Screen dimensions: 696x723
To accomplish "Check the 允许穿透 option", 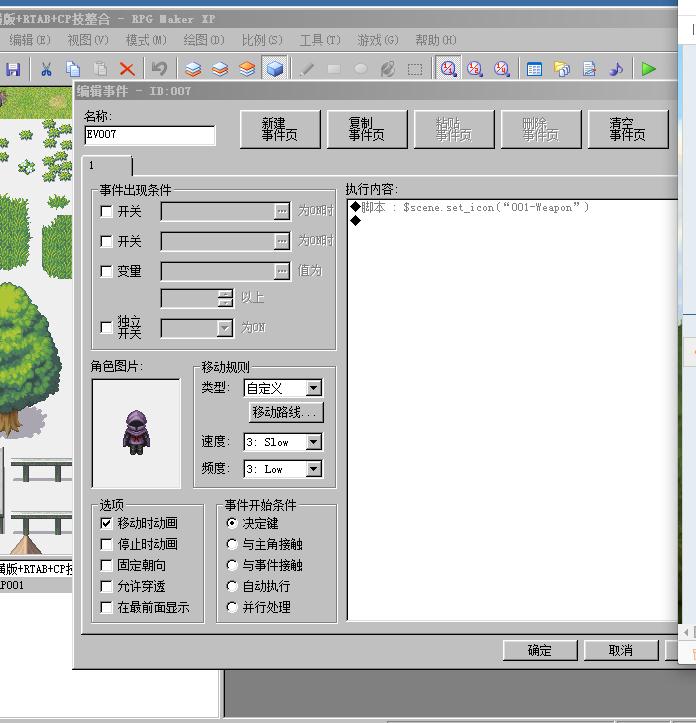I will [107, 587].
